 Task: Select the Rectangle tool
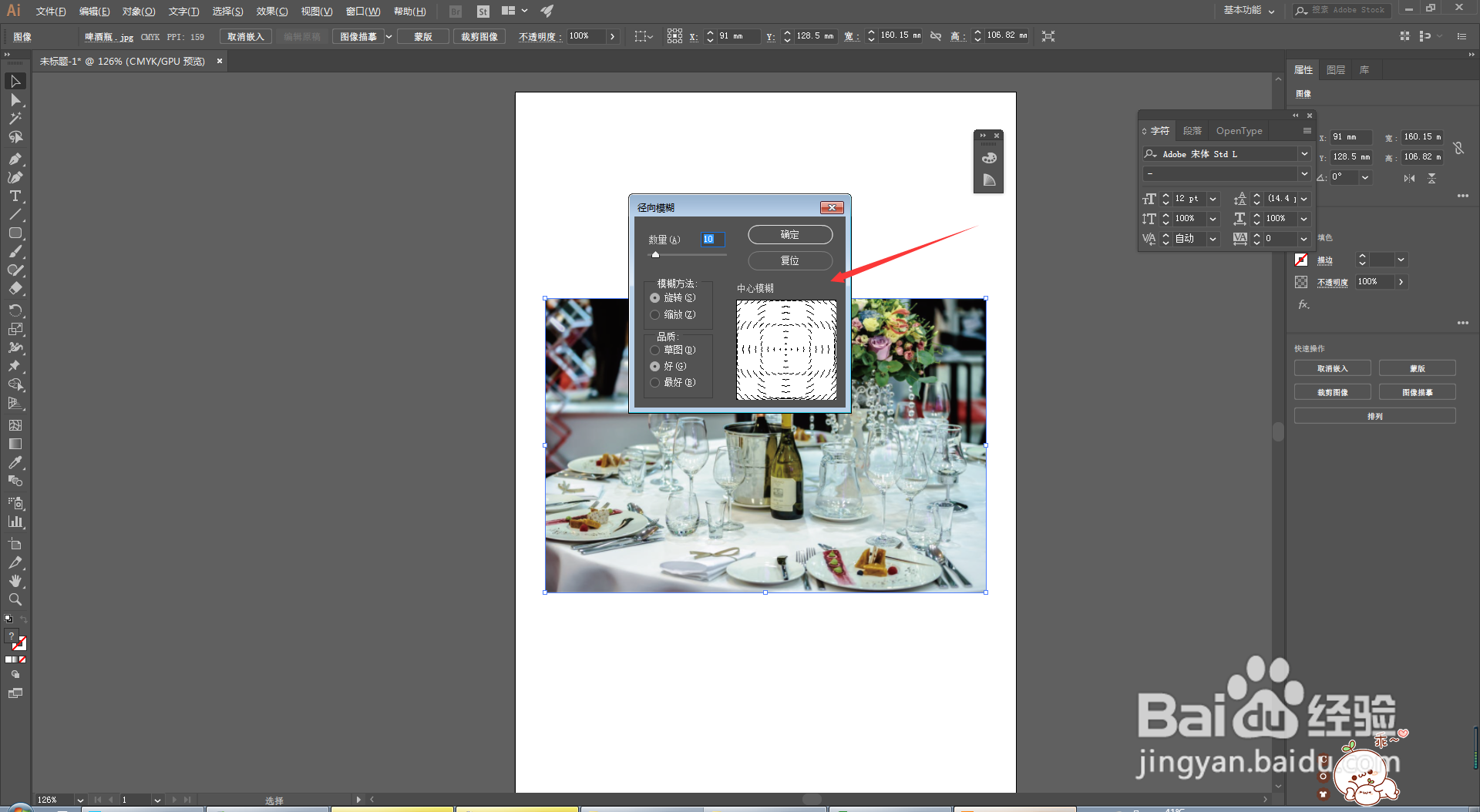[15, 233]
